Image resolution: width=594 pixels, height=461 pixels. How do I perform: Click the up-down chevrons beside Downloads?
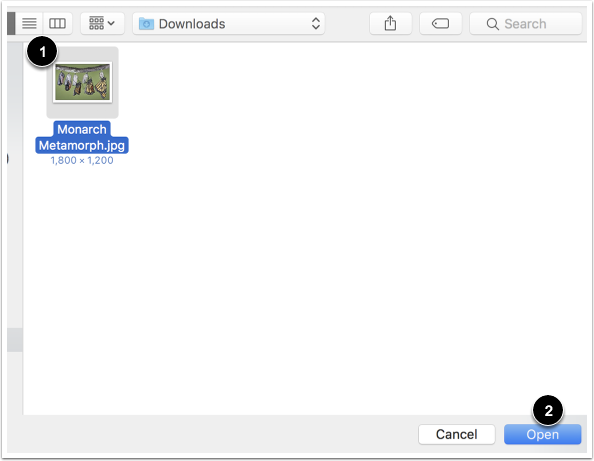pyautogui.click(x=316, y=23)
